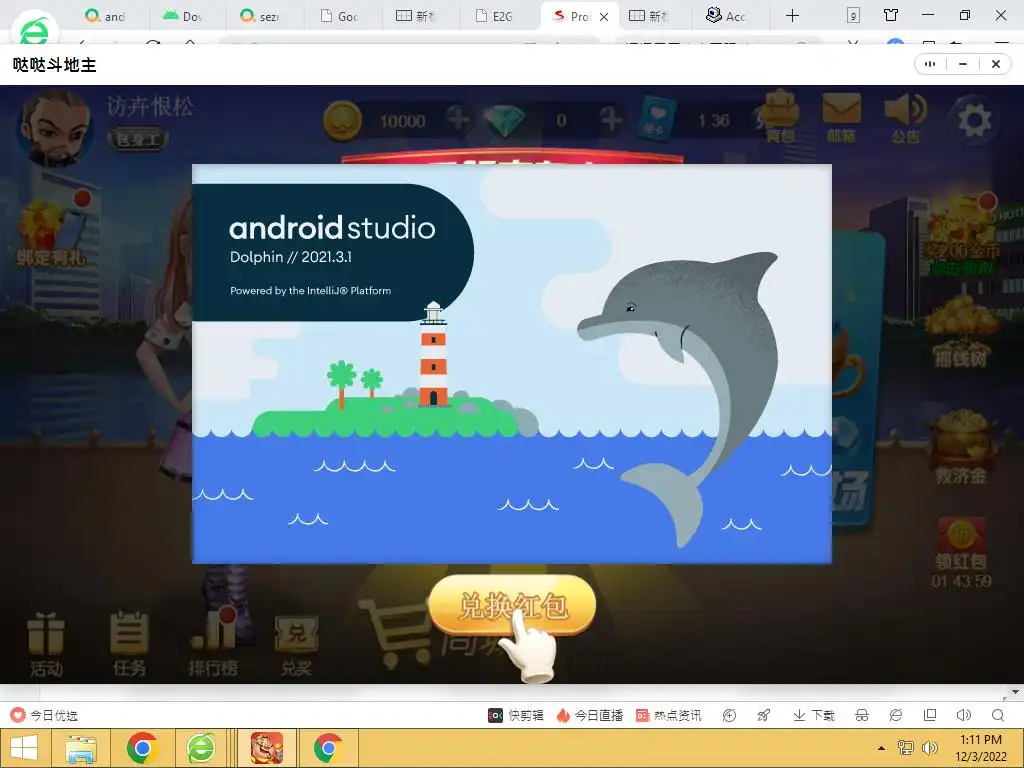Select the 新标 tab before the E2G tab
1024x768 pixels.
(x=416, y=16)
